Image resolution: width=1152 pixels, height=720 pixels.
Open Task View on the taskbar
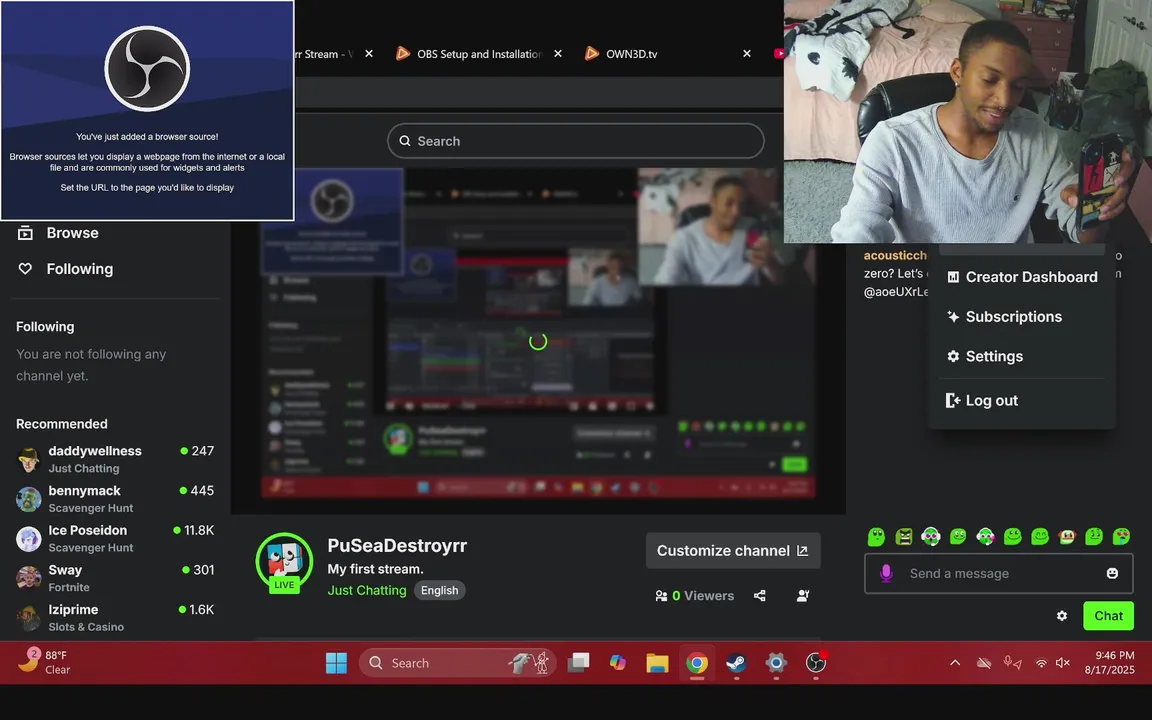(578, 663)
